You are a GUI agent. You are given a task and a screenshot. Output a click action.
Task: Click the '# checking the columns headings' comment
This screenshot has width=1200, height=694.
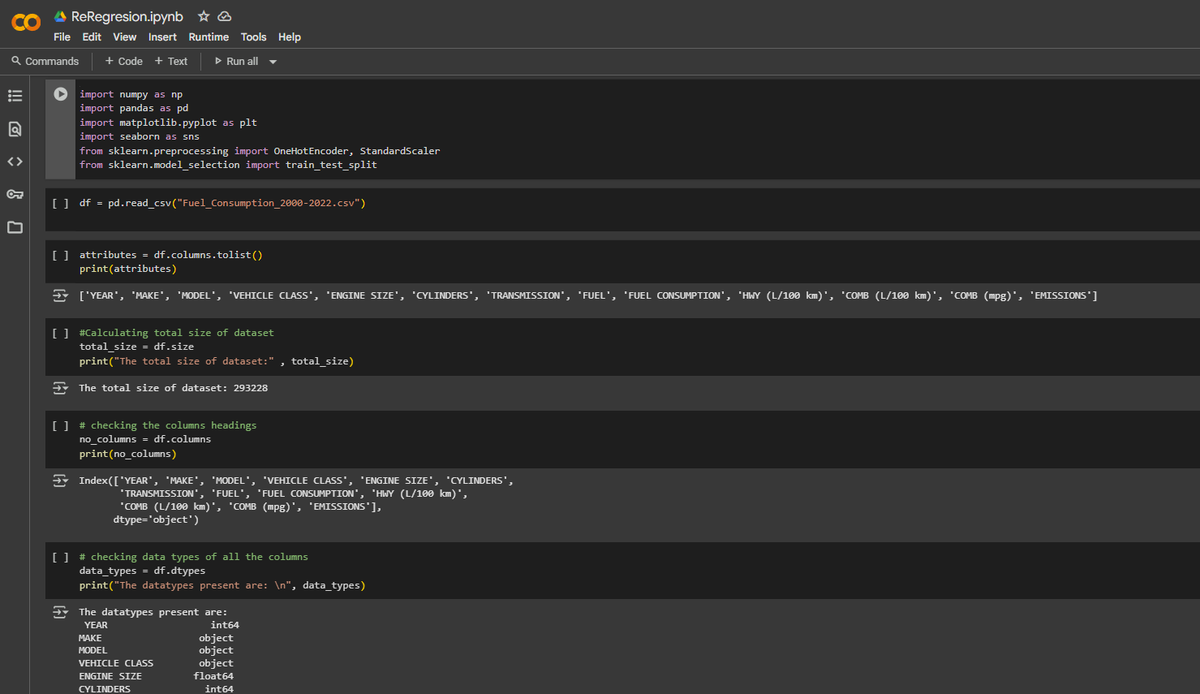pyautogui.click(x=168, y=425)
